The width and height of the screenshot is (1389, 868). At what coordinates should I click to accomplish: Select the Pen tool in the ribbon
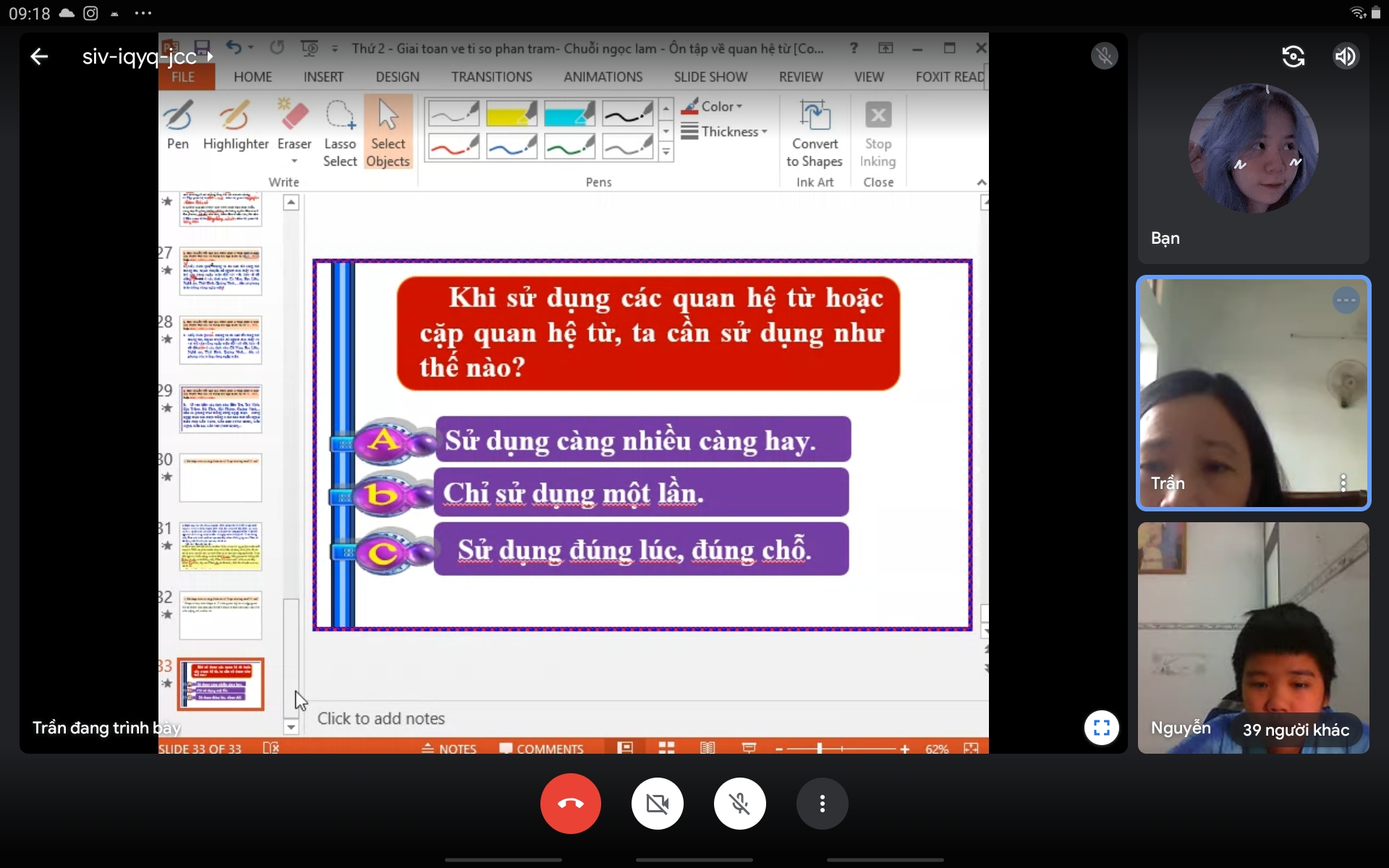pyautogui.click(x=177, y=125)
